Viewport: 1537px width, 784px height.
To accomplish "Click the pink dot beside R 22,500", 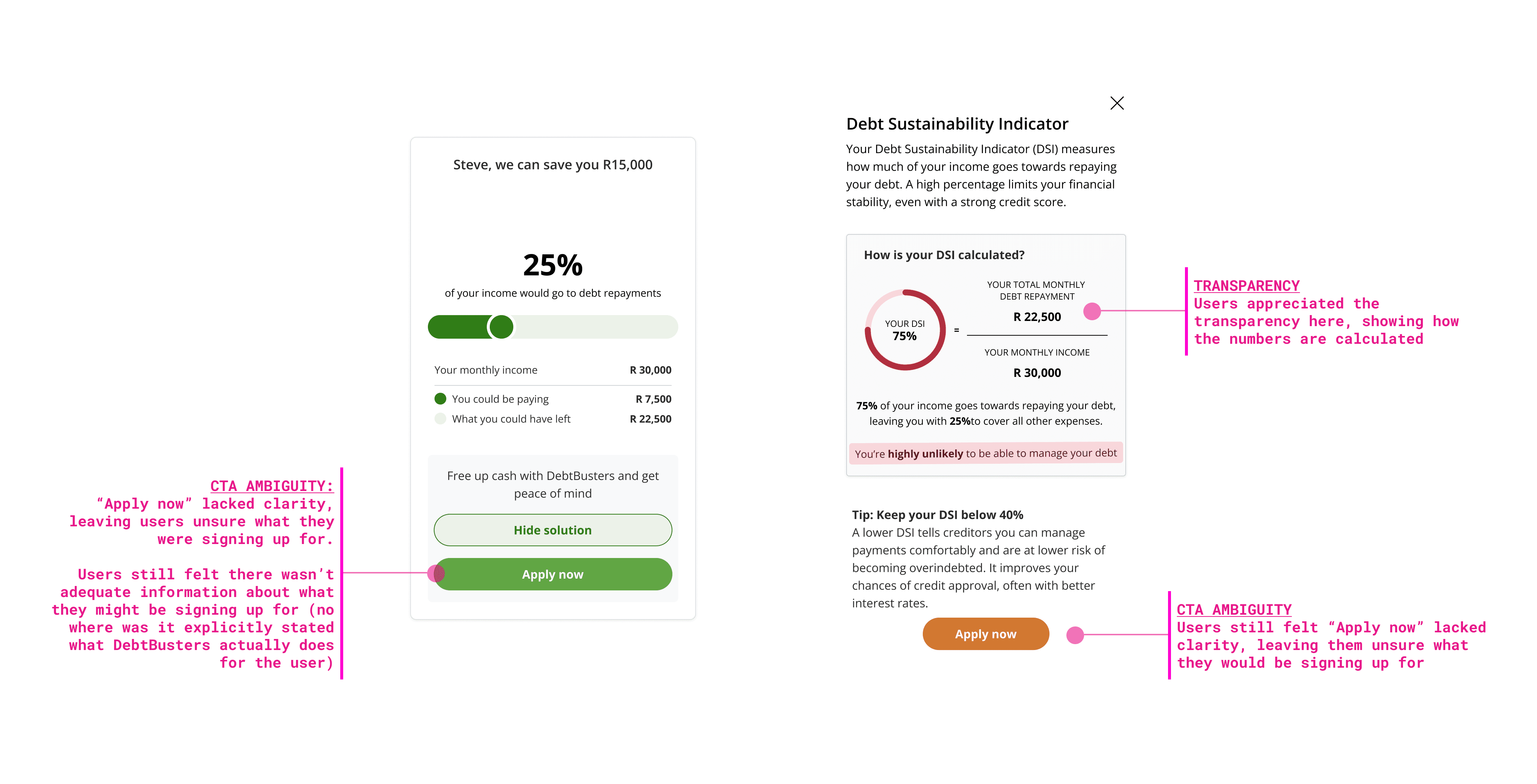I will 1091,311.
